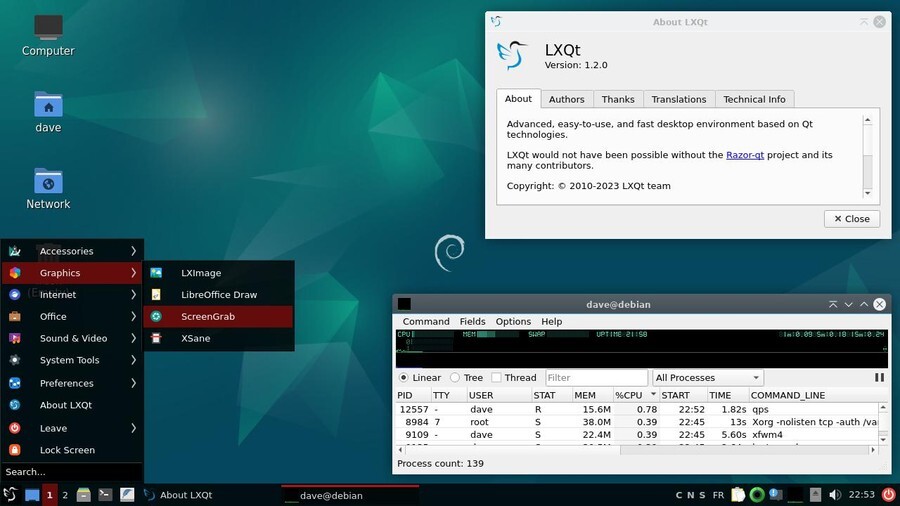Open the Help menu in qps

pos(552,321)
